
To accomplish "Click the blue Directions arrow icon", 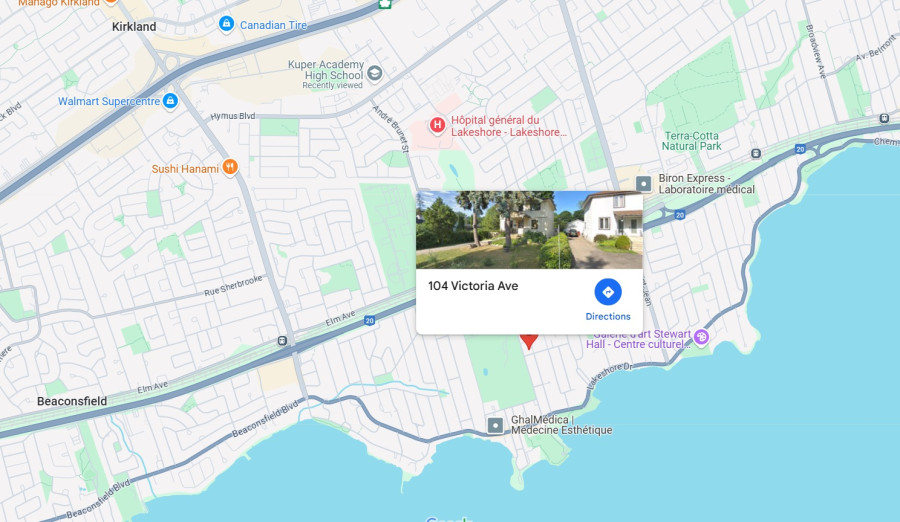I will tap(608, 292).
